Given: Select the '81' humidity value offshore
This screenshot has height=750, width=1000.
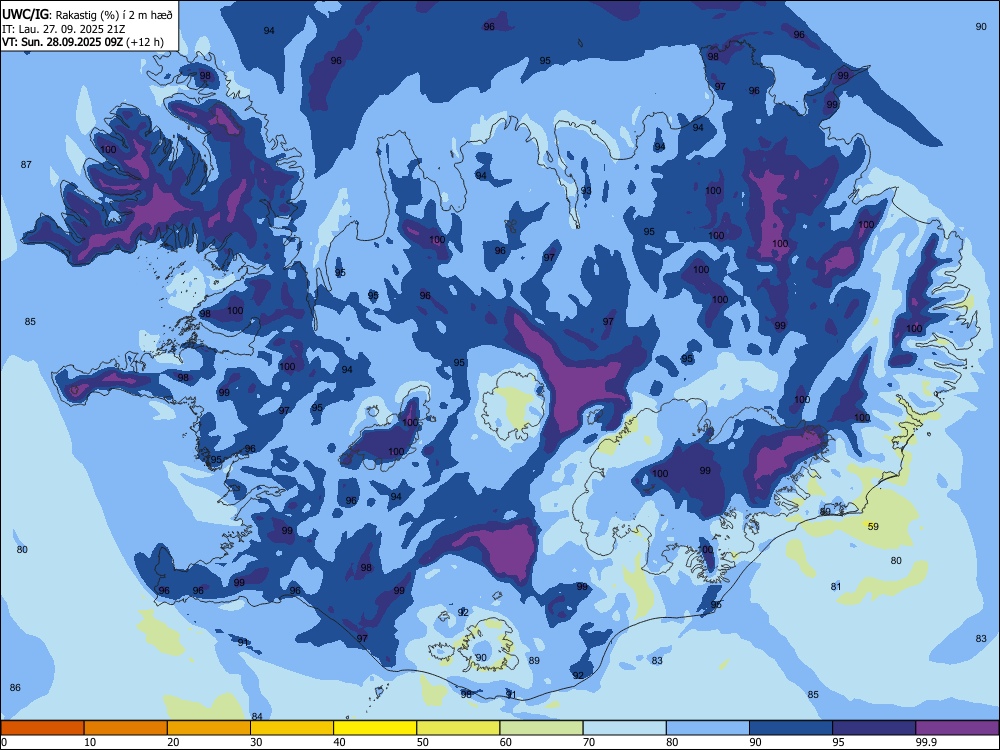Looking at the screenshot, I should coord(836,587).
